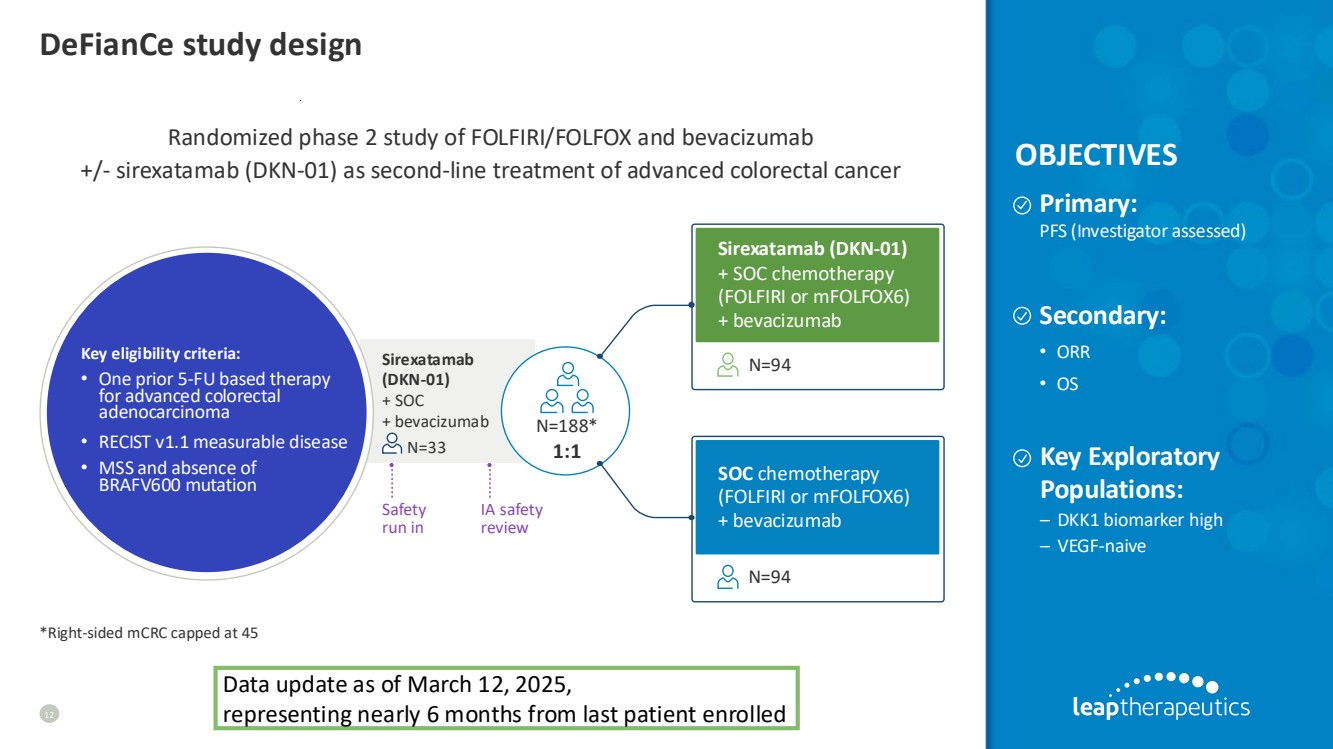Image resolution: width=1333 pixels, height=749 pixels.
Task: Select the three-person group icon above N=188
Action: point(567,389)
